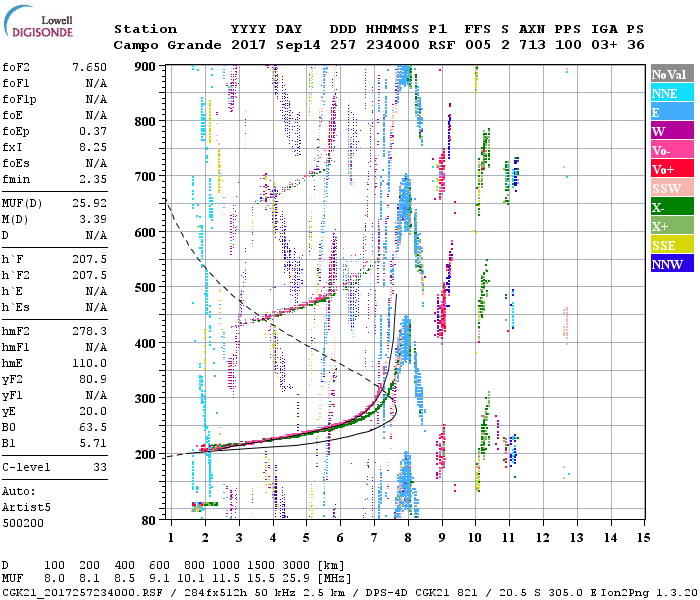
Task: Click the foF2 value 7.650
Action: coord(89,67)
